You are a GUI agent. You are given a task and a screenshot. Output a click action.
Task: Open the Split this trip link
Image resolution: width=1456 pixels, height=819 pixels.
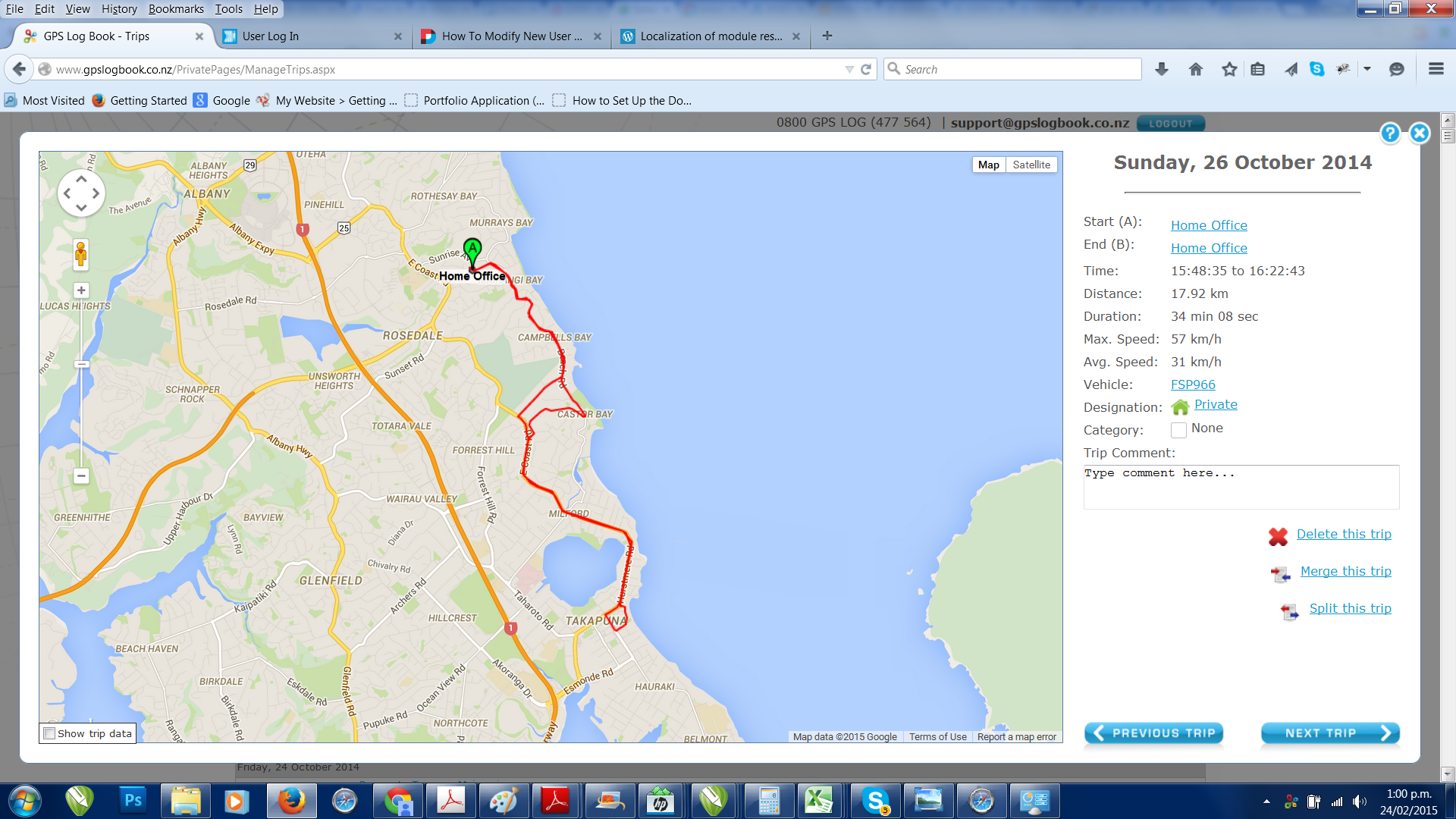pyautogui.click(x=1350, y=608)
